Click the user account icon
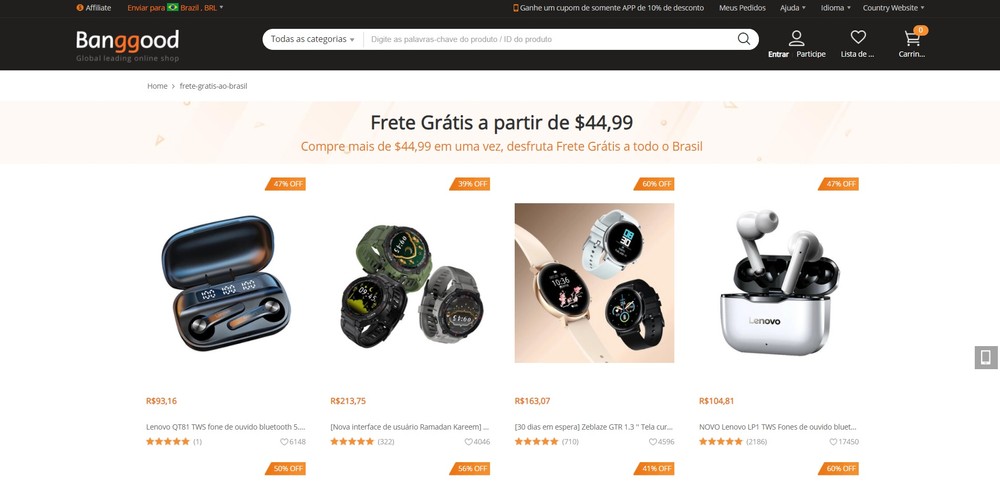The image size is (1000, 483). point(797,38)
